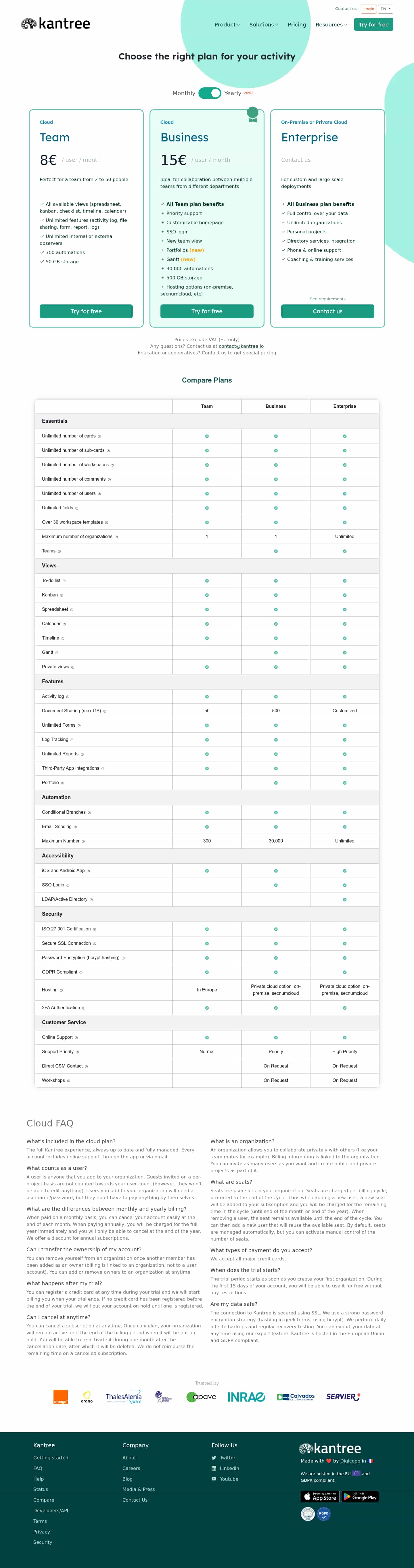Open the See requirements link
The height and width of the screenshot is (1568, 414).
tap(327, 299)
